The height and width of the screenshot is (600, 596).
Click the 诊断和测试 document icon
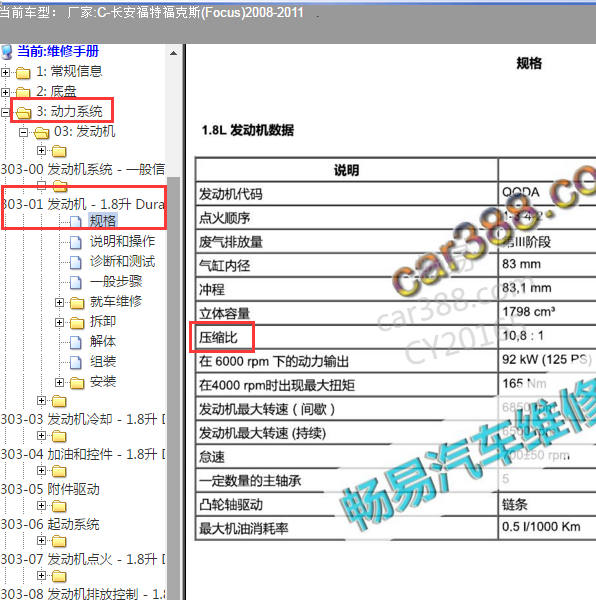click(76, 262)
